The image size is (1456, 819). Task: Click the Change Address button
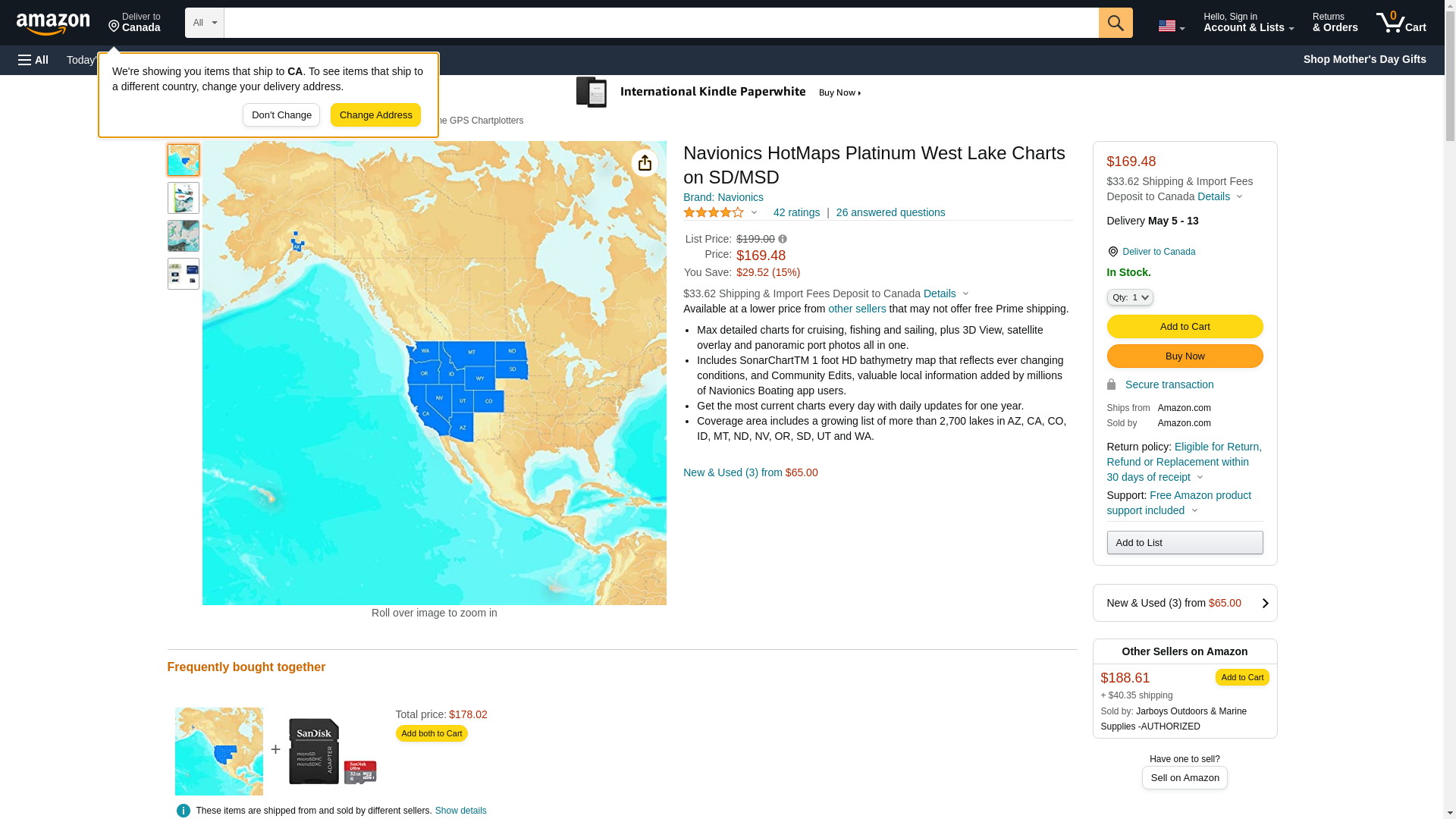click(375, 115)
